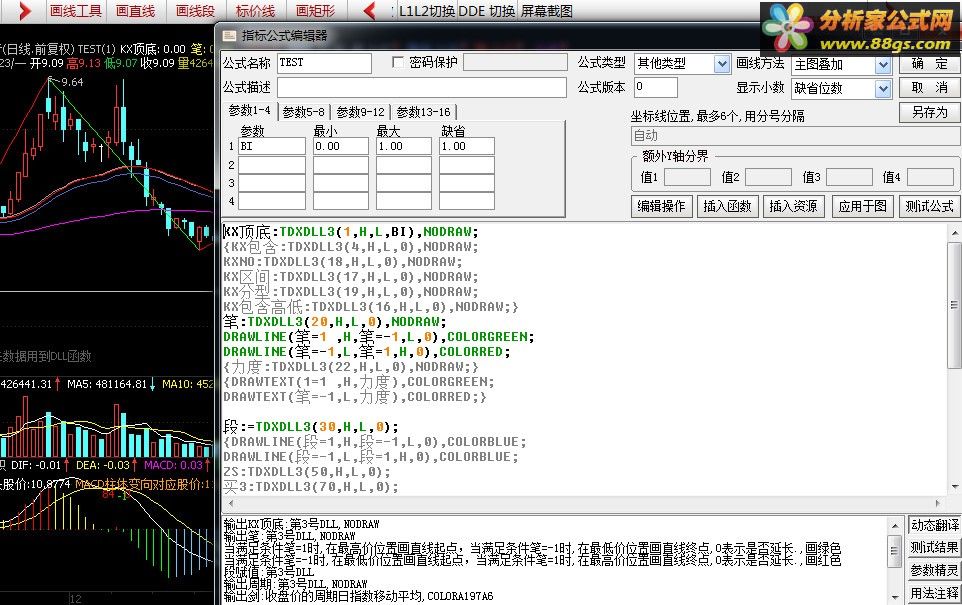Click the password input field
Screen dimensions: 962x605
[515, 62]
